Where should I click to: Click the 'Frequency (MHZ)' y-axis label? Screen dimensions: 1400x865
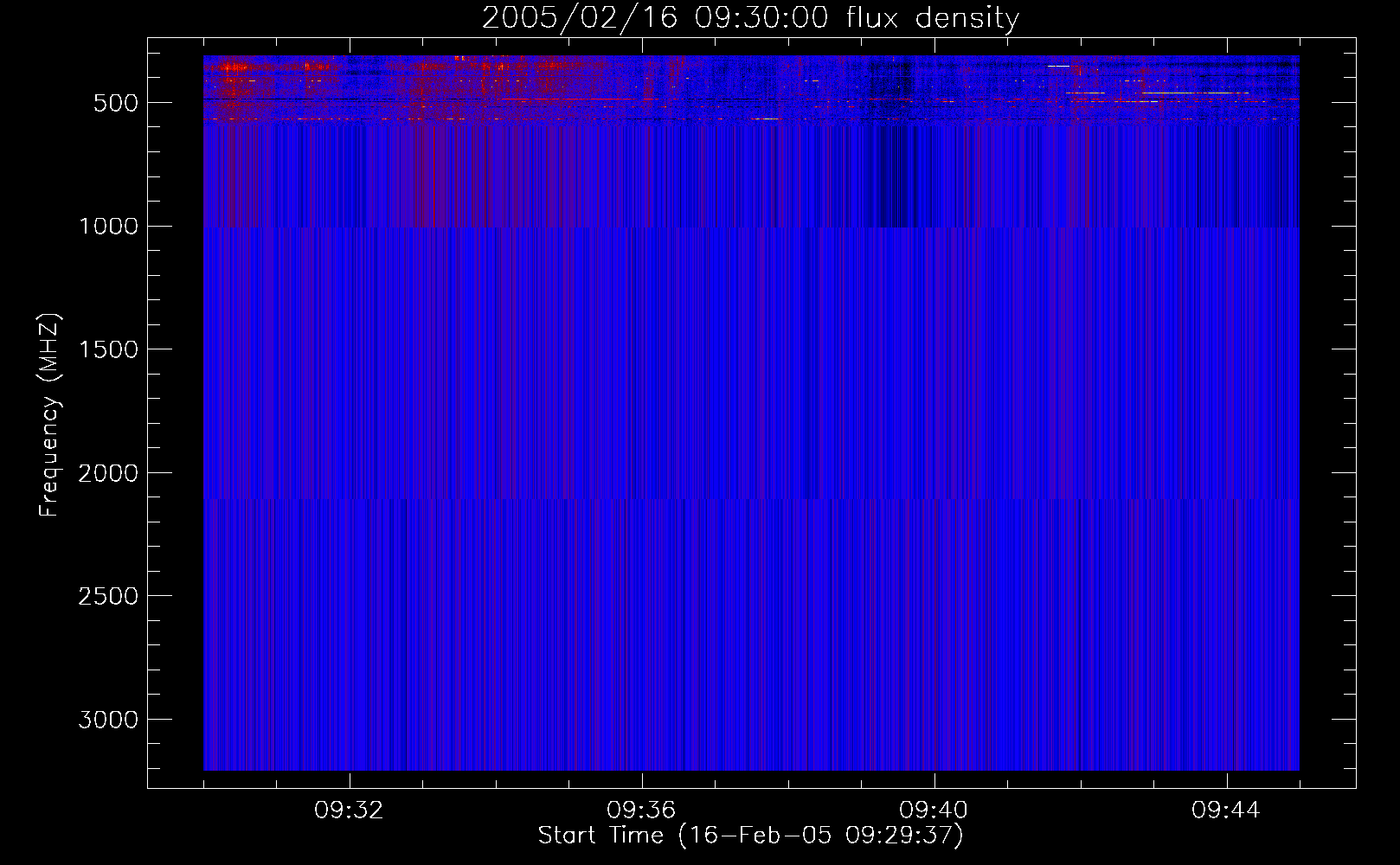pyautogui.click(x=50, y=415)
